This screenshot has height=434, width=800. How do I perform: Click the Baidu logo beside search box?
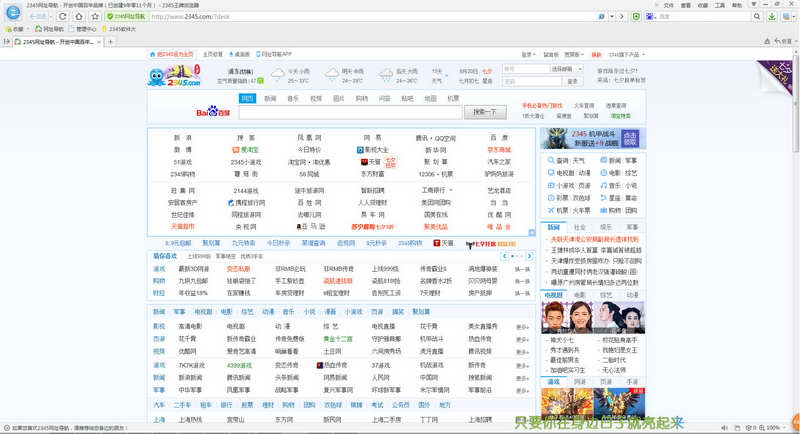tap(213, 112)
